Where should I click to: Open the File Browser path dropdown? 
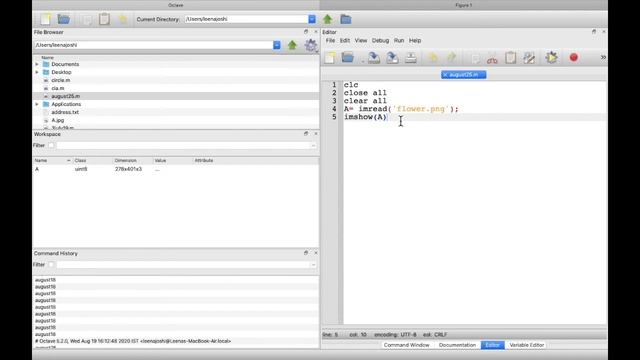pos(277,45)
